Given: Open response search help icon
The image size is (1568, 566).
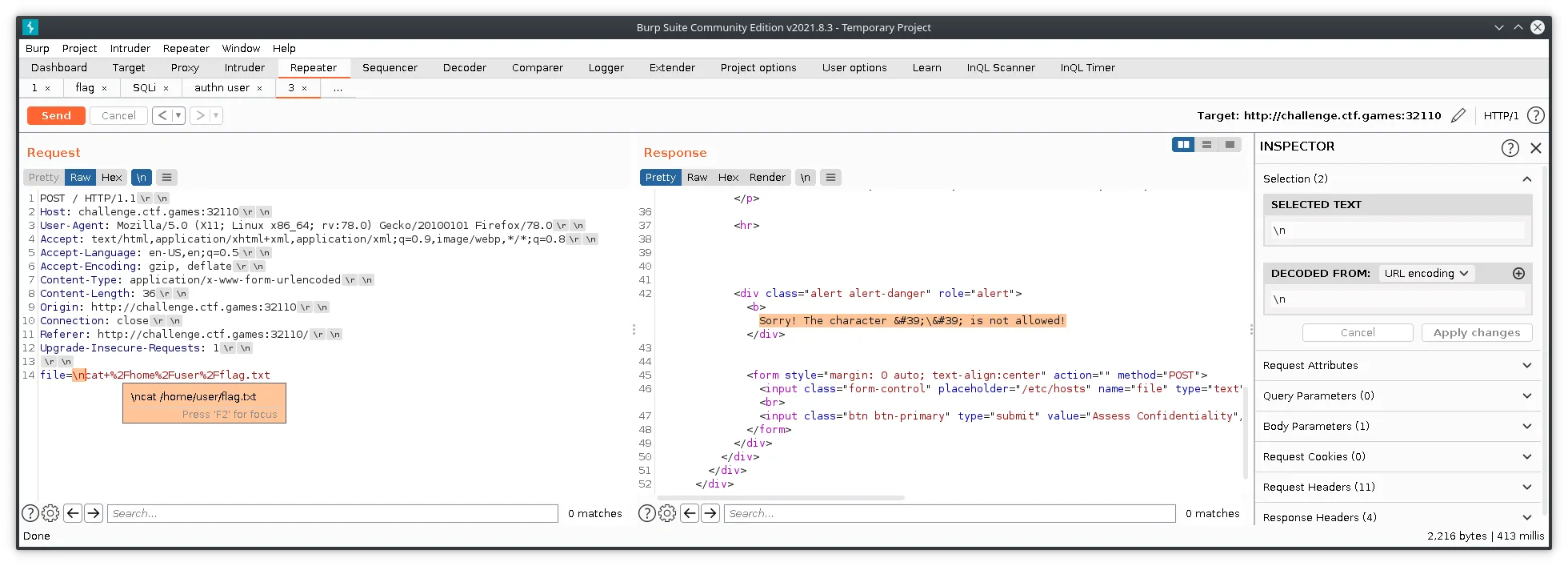Looking at the screenshot, I should [647, 513].
